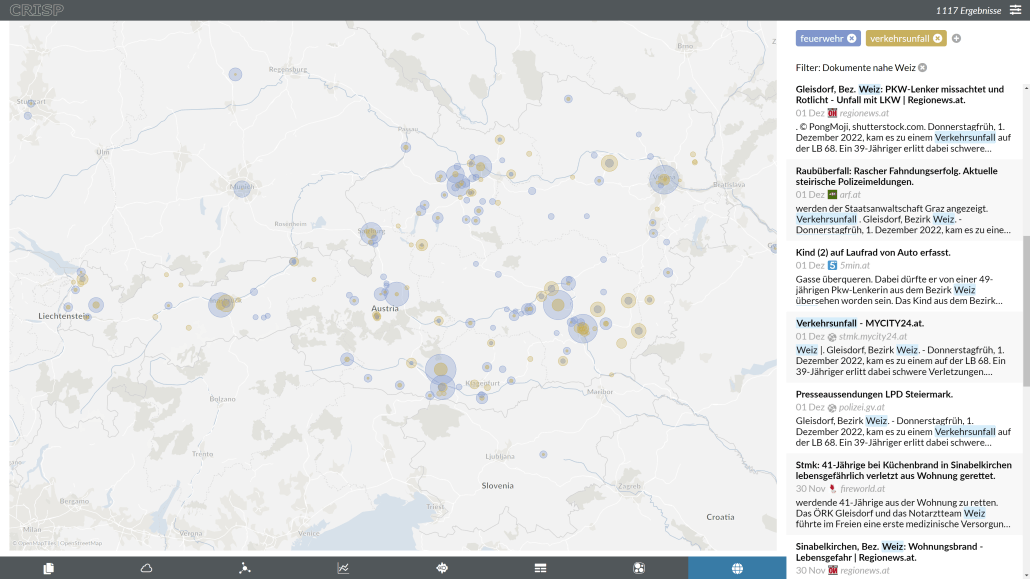Open the network graph view icon
The width and height of the screenshot is (1030, 579).
[245, 568]
